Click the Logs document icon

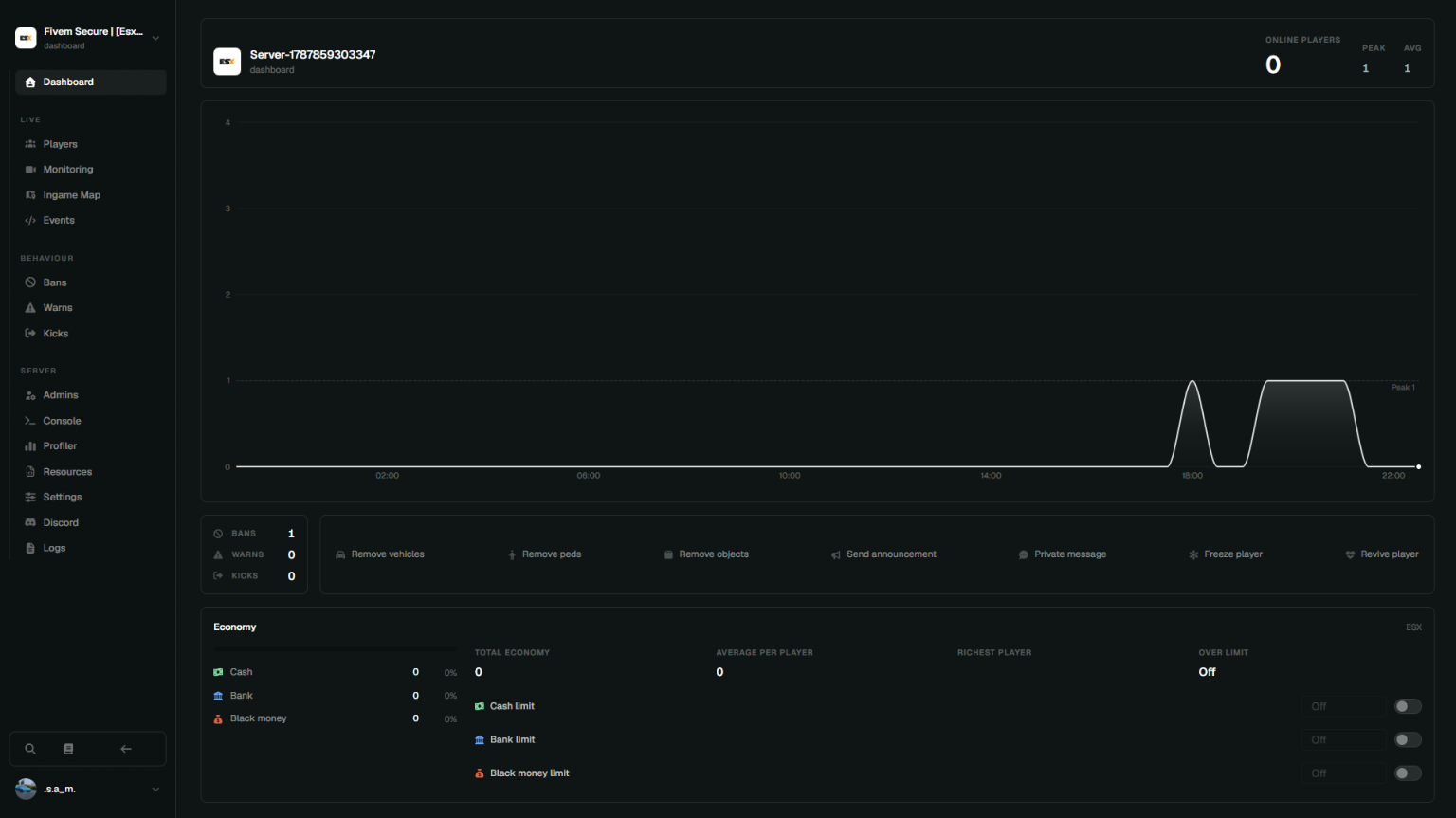(x=30, y=549)
